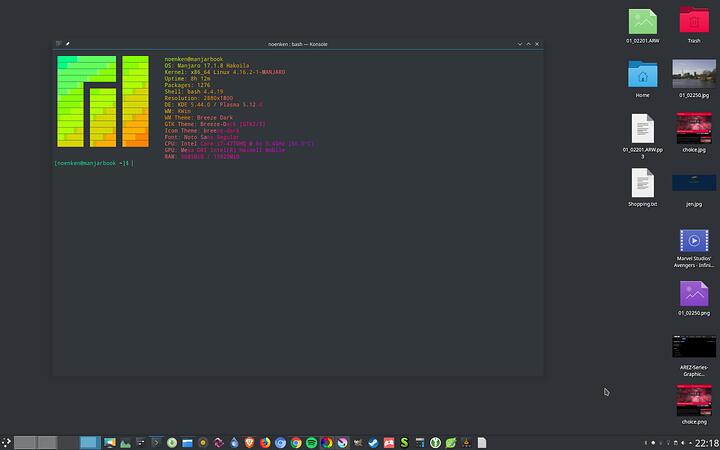Launch Firefox from the taskbar
The width and height of the screenshot is (720, 450).
[265, 443]
